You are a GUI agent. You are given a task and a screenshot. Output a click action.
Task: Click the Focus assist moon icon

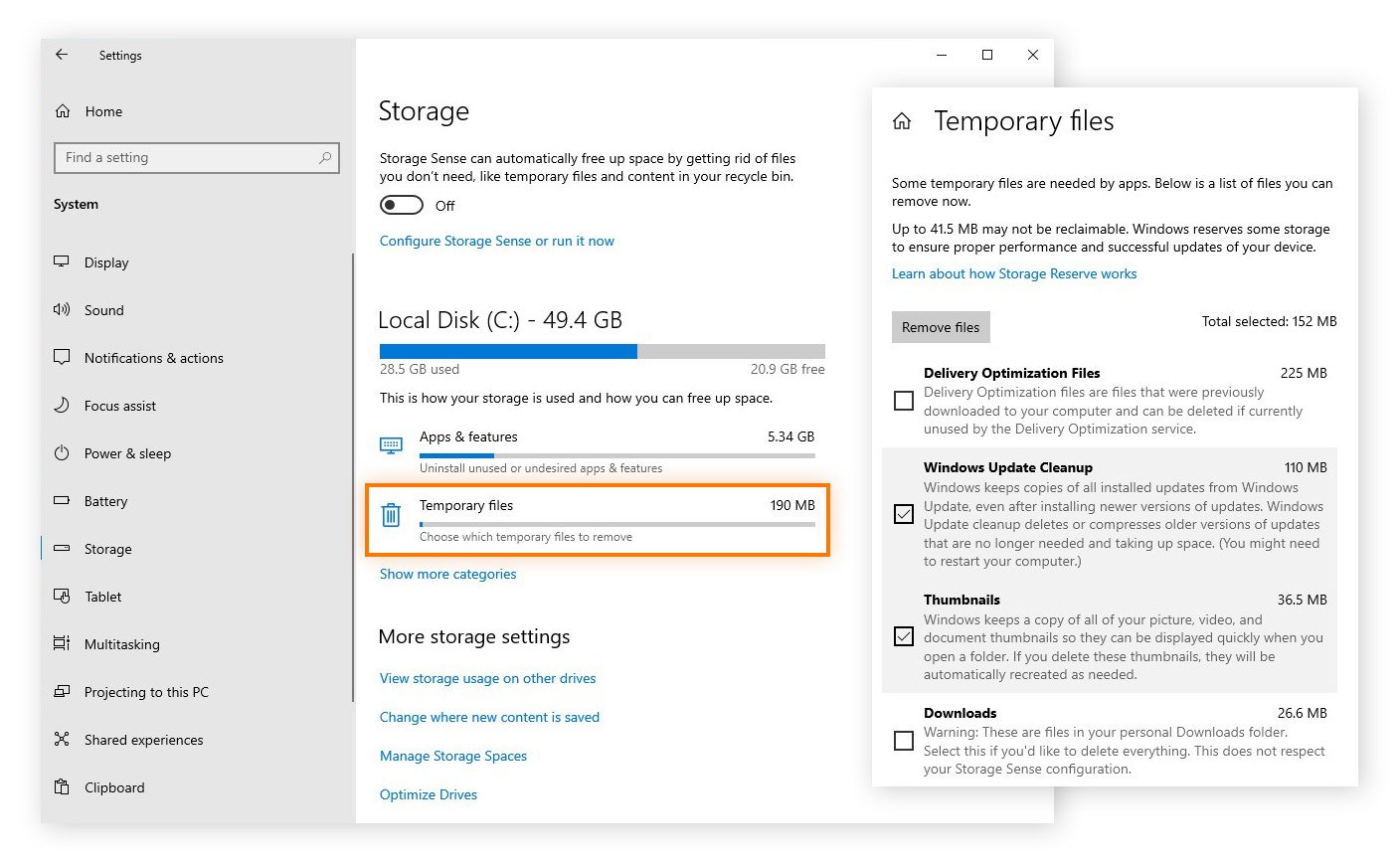(x=62, y=406)
